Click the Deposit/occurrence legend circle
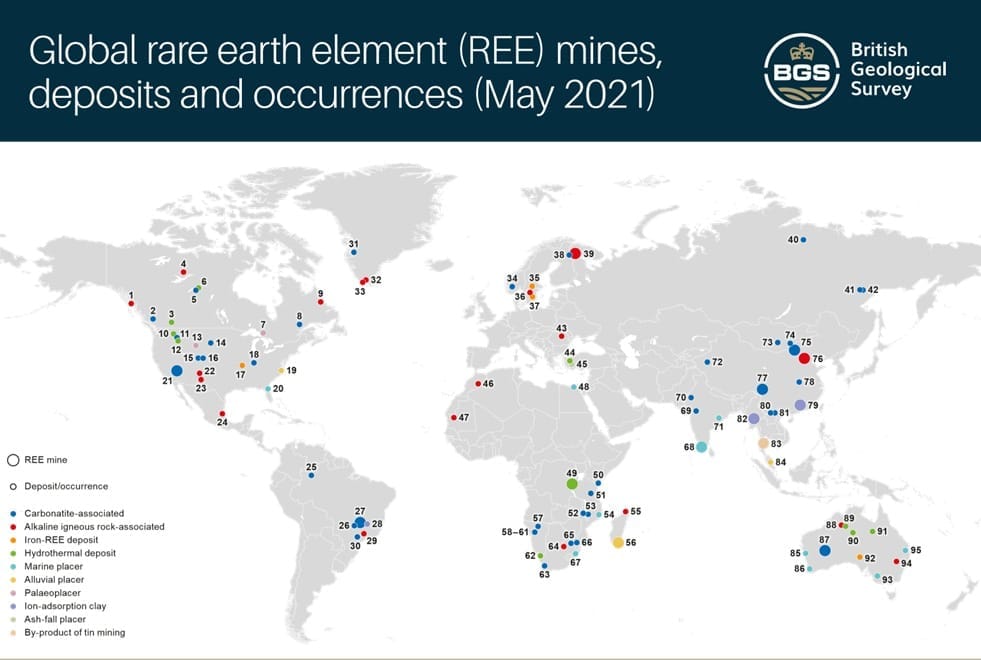The image size is (981, 660). 13,487
